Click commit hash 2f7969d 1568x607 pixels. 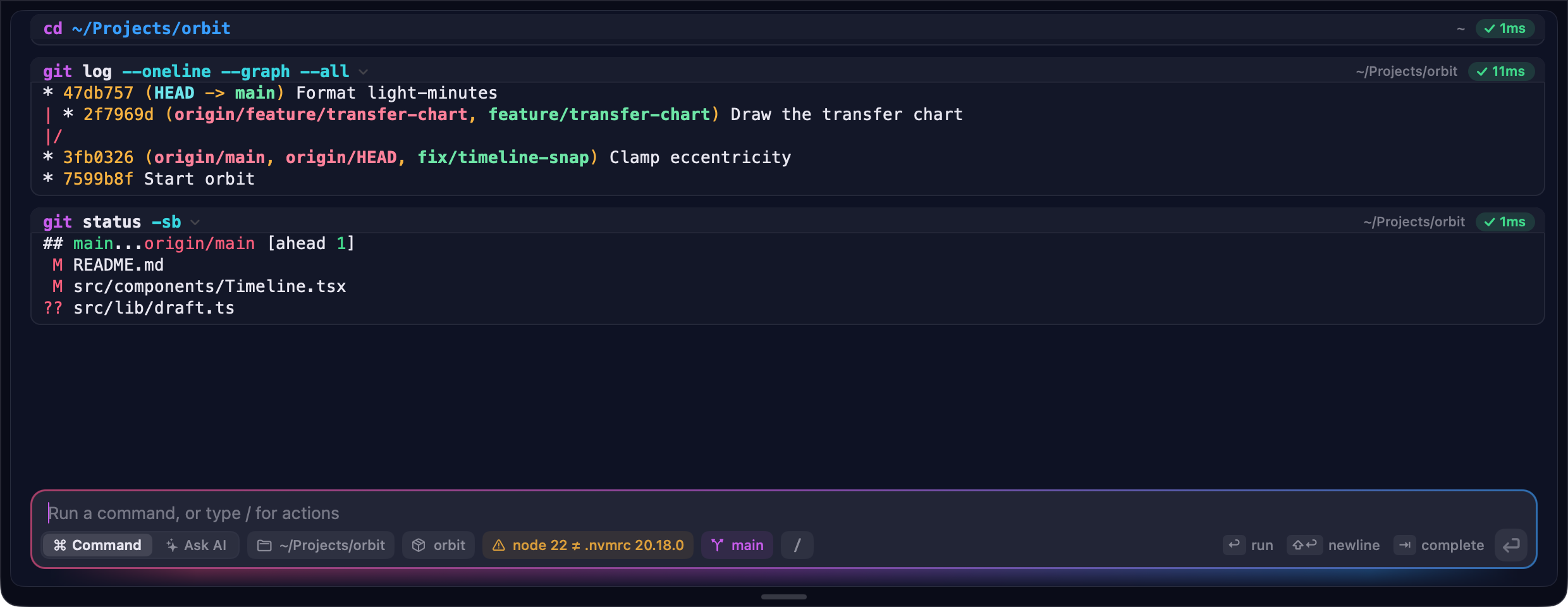(x=119, y=114)
